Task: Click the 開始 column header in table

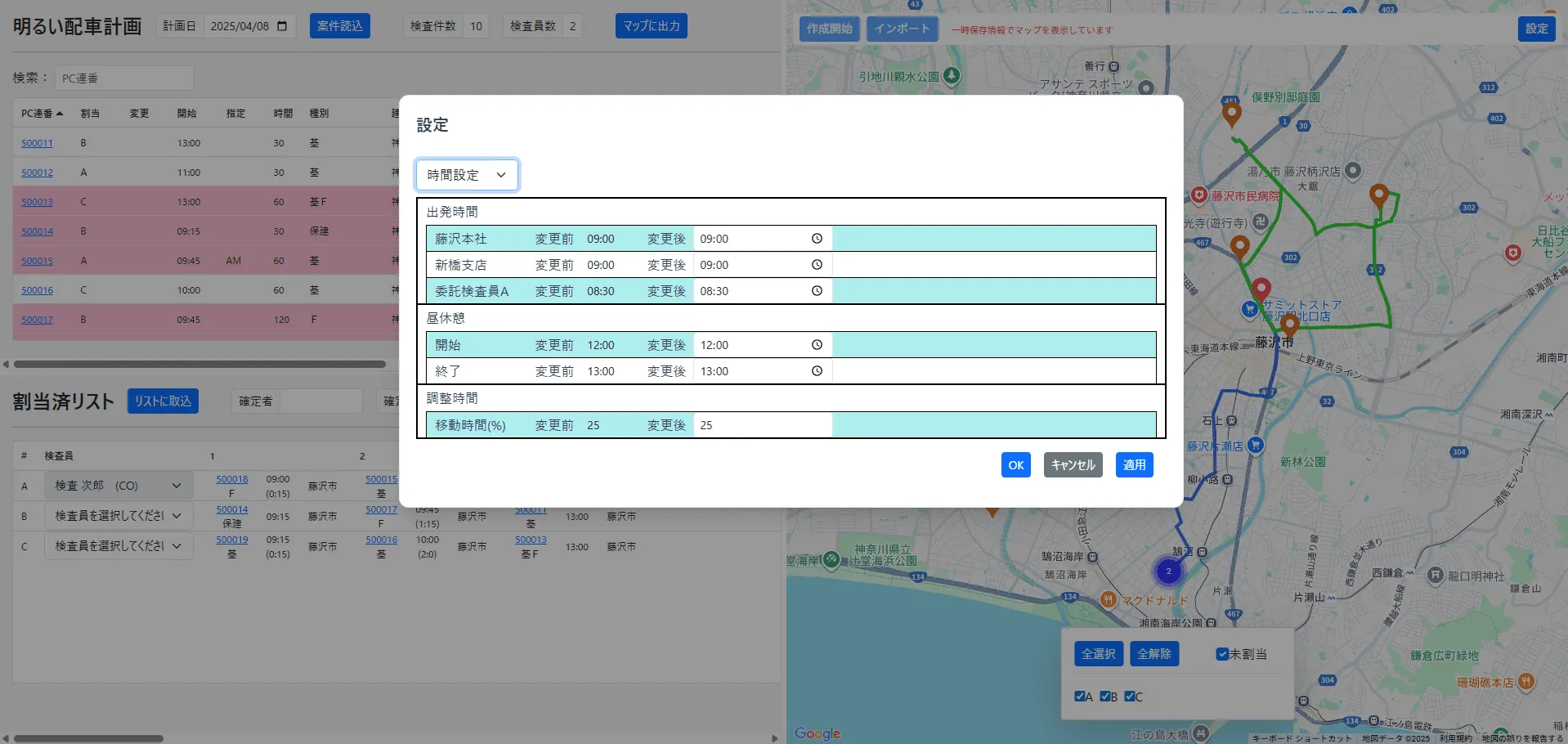Action: pos(186,114)
